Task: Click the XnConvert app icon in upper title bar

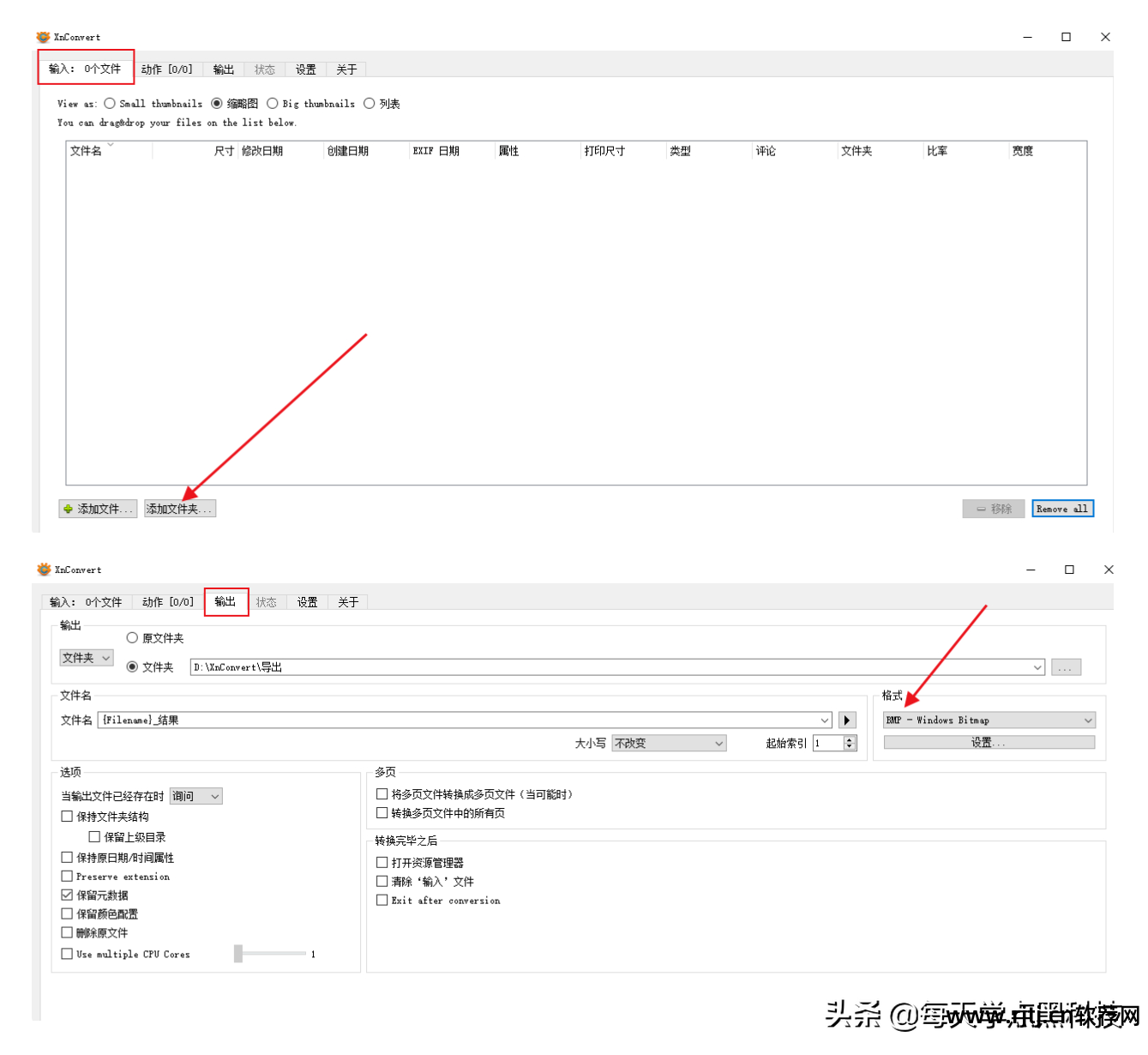Action: [43, 37]
